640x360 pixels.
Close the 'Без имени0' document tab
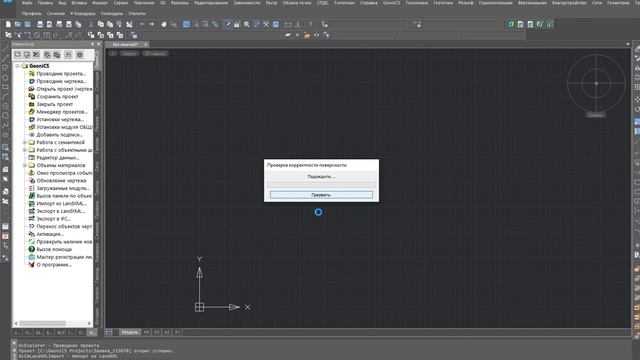coord(145,44)
